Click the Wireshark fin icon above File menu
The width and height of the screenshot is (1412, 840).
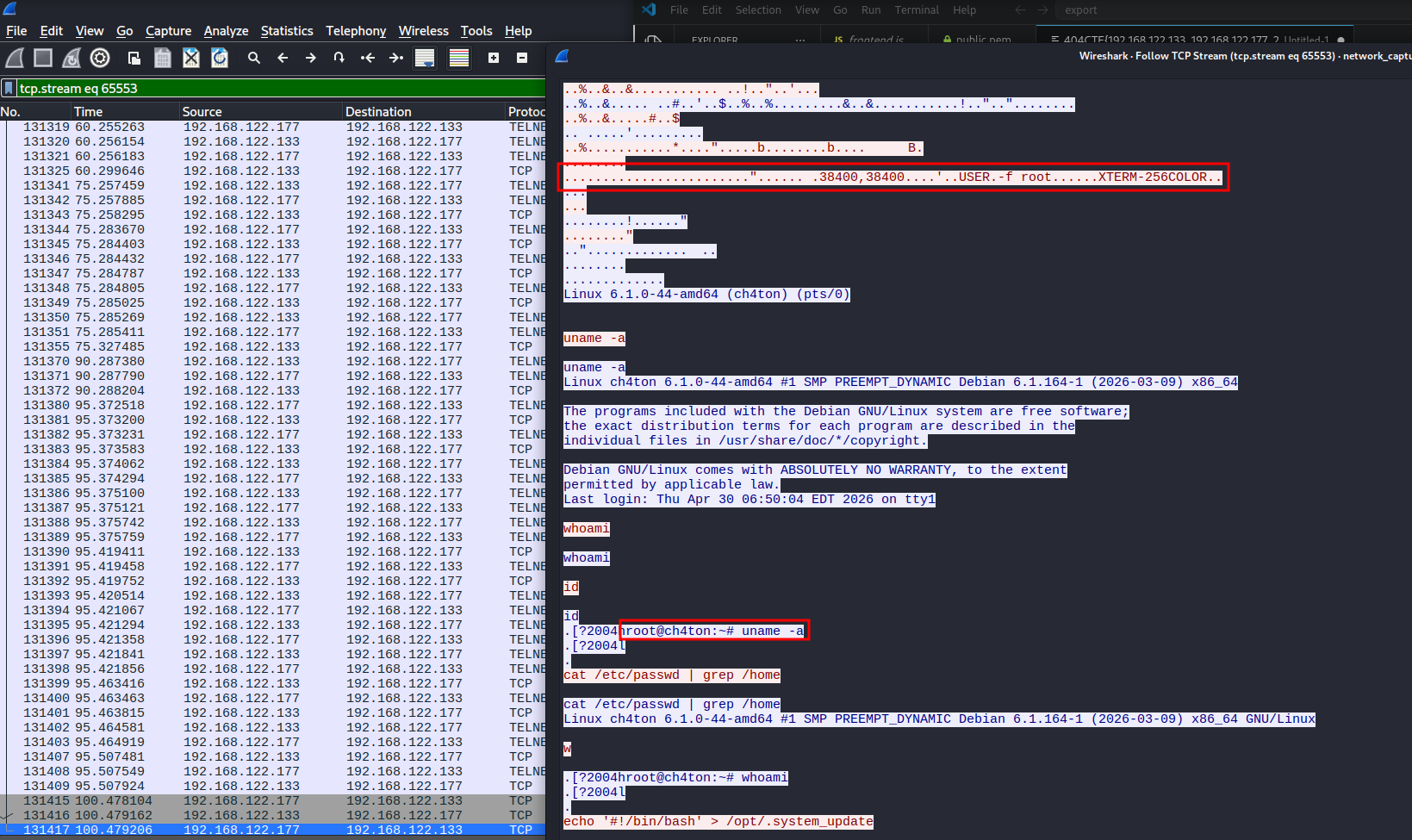(x=9, y=9)
